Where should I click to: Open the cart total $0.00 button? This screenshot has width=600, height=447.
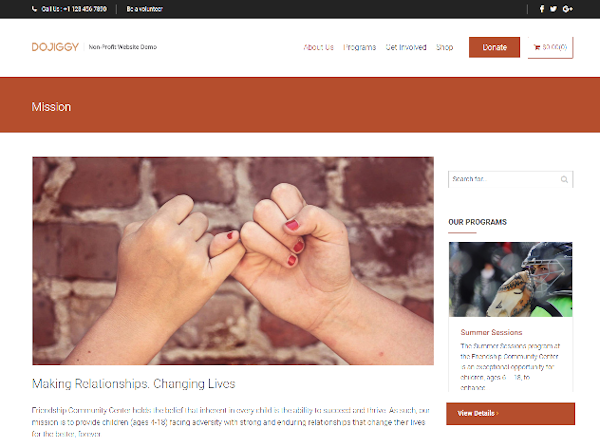coord(550,47)
